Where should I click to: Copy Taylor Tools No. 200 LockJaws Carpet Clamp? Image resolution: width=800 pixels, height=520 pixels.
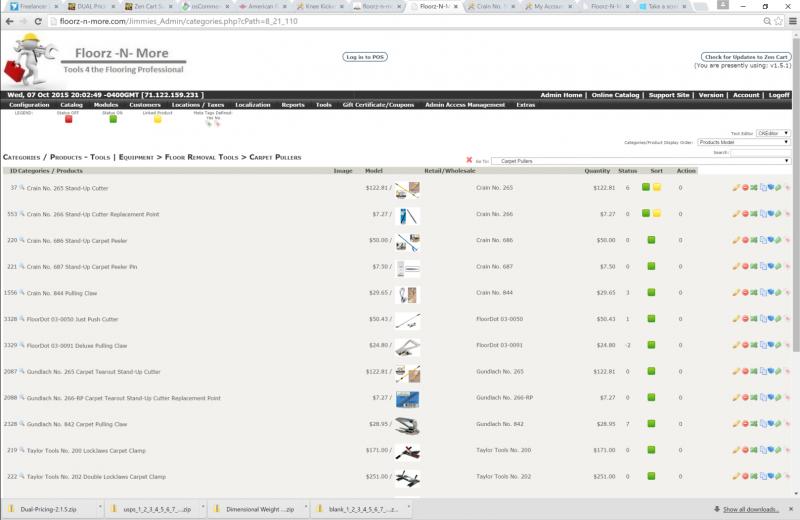pyautogui.click(x=763, y=450)
